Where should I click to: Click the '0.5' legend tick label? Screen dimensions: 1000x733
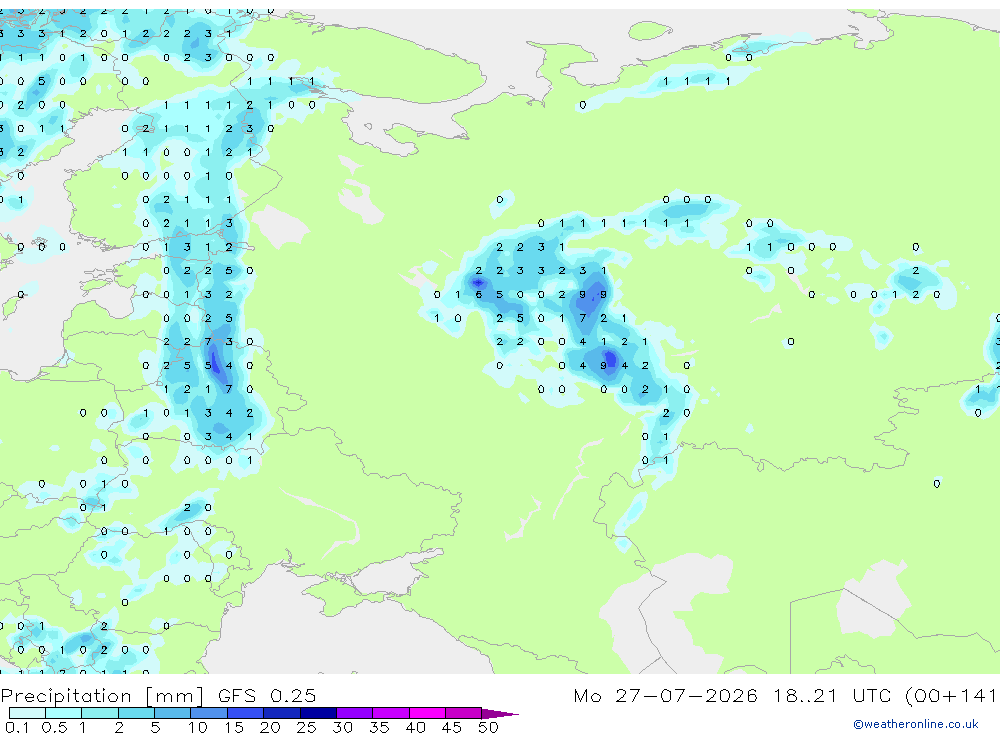(54, 727)
